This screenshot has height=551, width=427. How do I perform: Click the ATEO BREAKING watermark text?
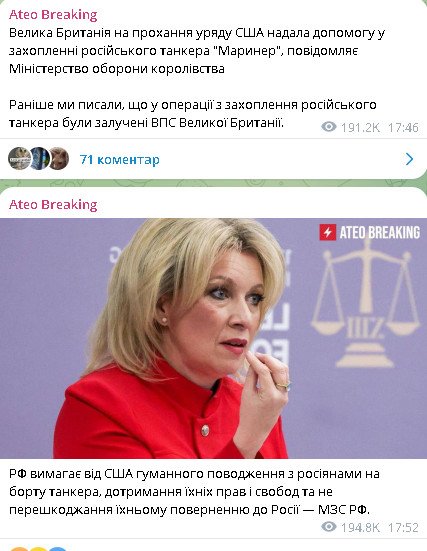click(x=380, y=233)
